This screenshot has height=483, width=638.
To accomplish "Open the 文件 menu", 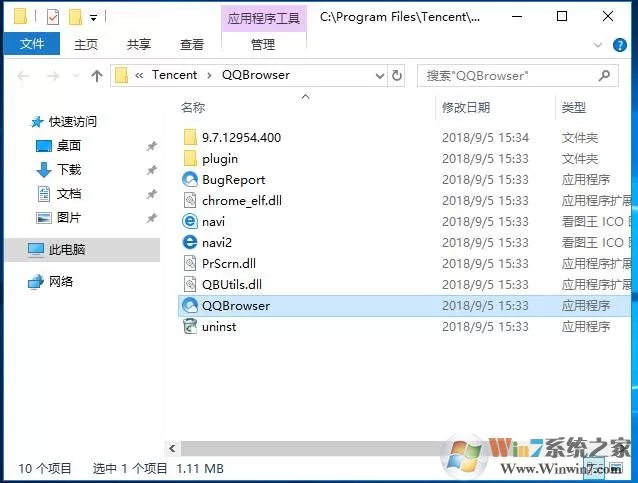I will coord(32,44).
